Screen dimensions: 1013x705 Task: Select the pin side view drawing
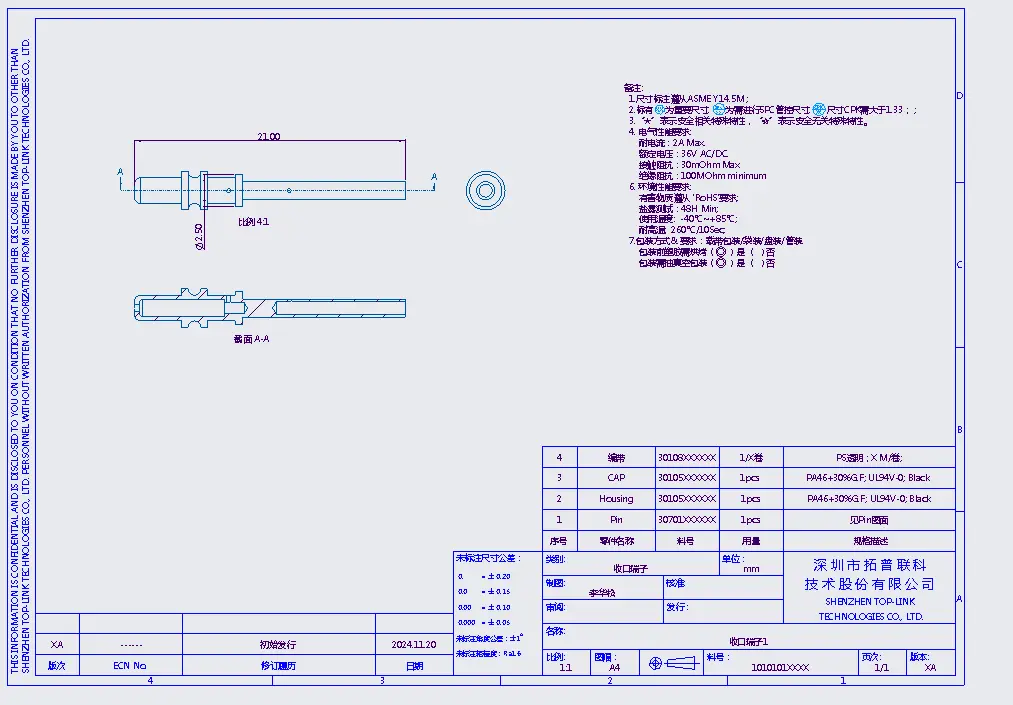(268, 187)
